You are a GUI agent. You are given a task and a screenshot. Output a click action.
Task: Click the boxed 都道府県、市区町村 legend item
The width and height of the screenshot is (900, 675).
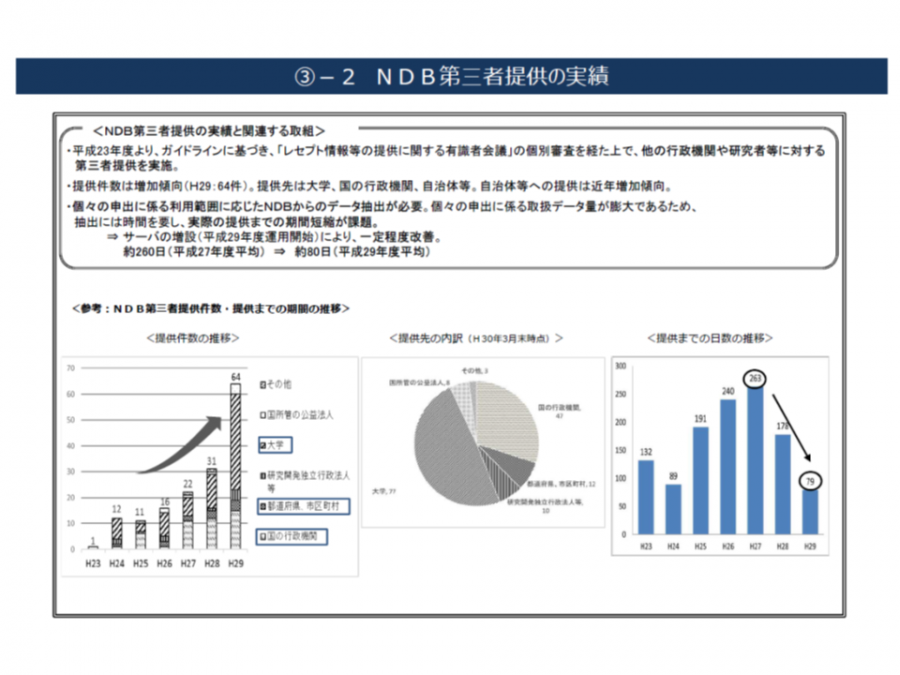304,505
